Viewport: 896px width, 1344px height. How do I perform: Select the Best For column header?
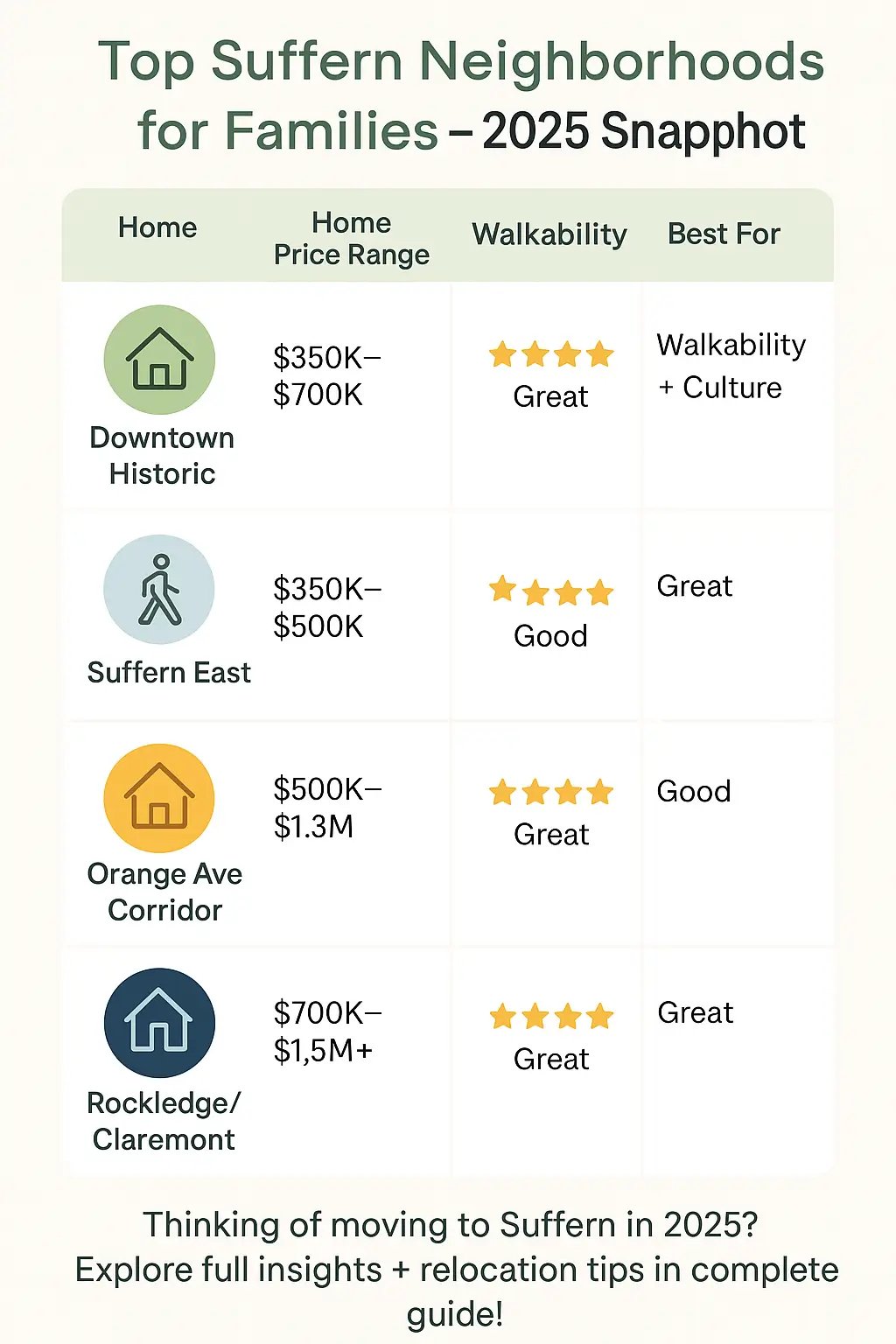point(724,234)
